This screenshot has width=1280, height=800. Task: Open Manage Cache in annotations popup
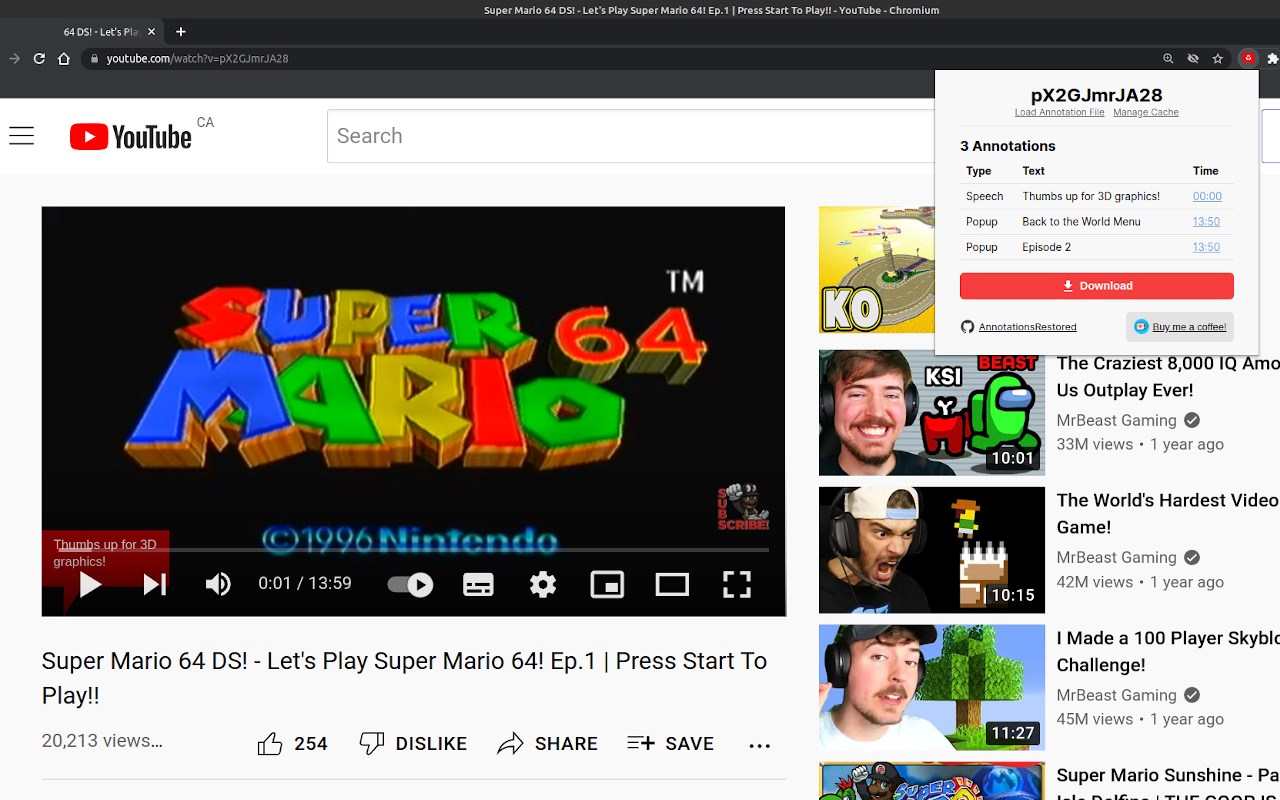[x=1146, y=112]
